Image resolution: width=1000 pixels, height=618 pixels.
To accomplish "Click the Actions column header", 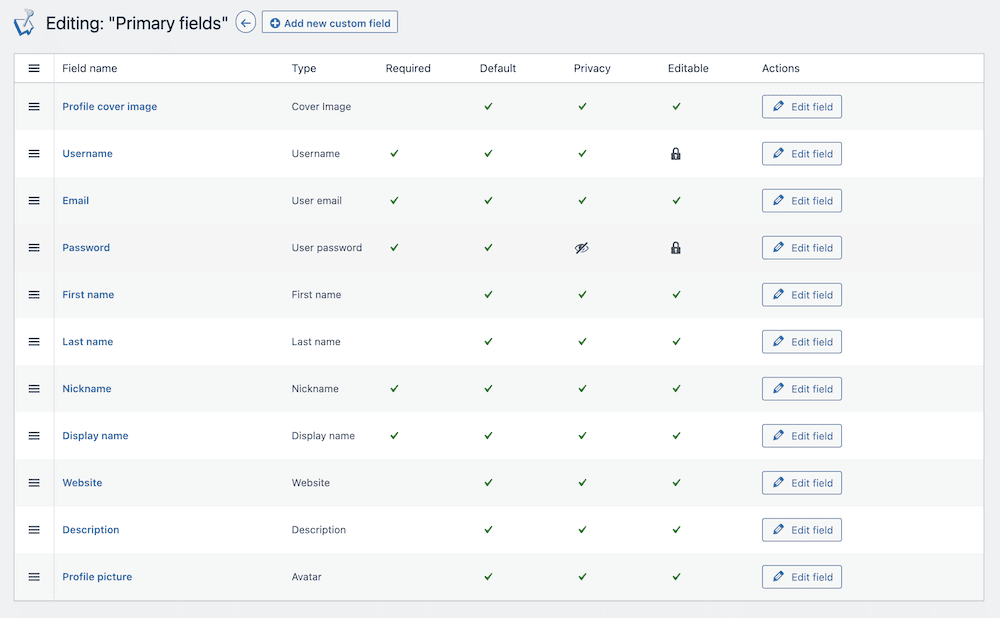I will [781, 68].
